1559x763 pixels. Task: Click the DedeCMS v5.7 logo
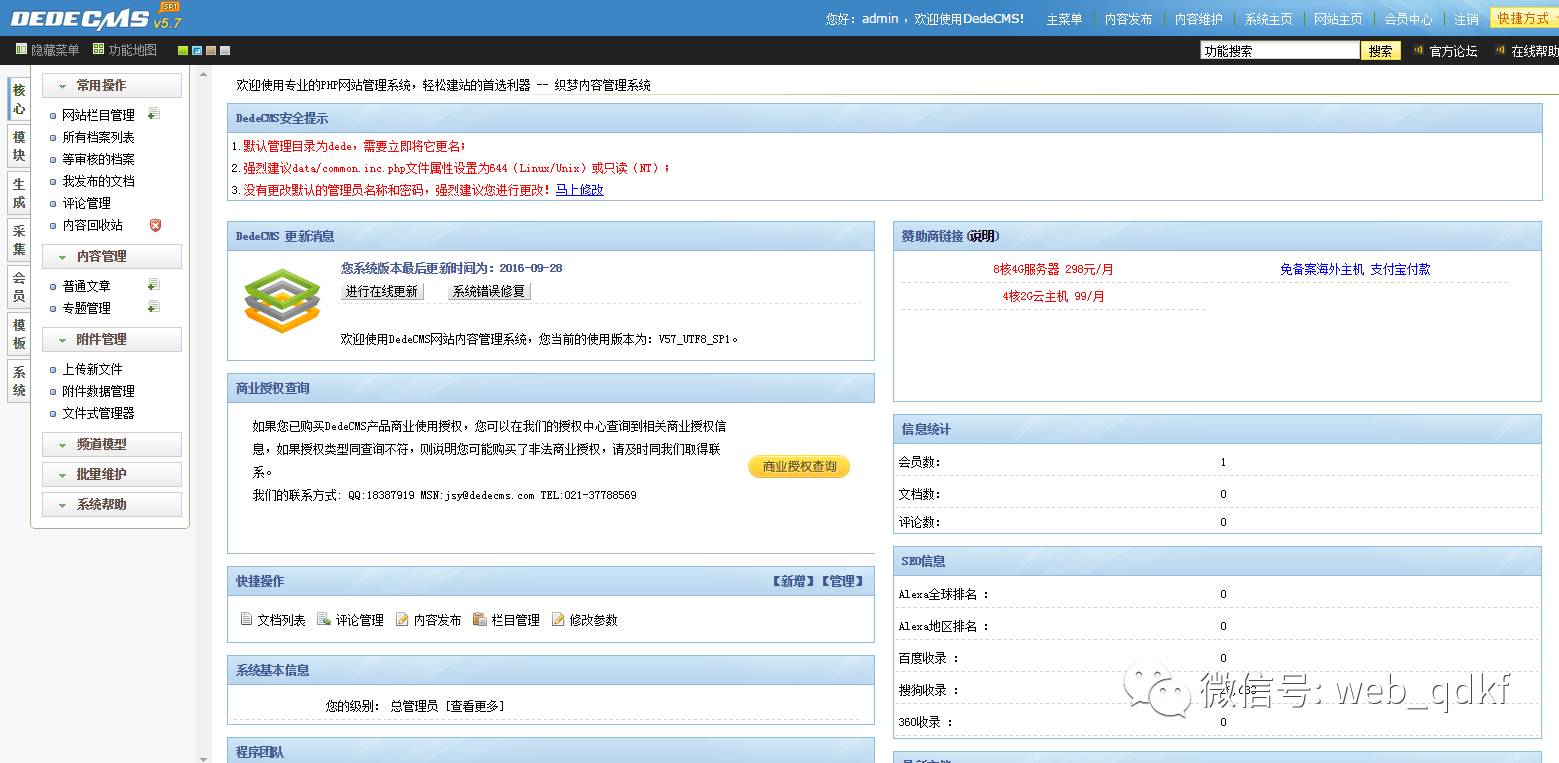point(96,17)
